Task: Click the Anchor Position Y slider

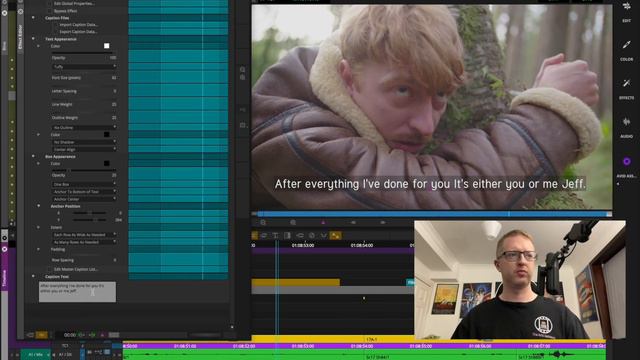Action: [x=90, y=220]
